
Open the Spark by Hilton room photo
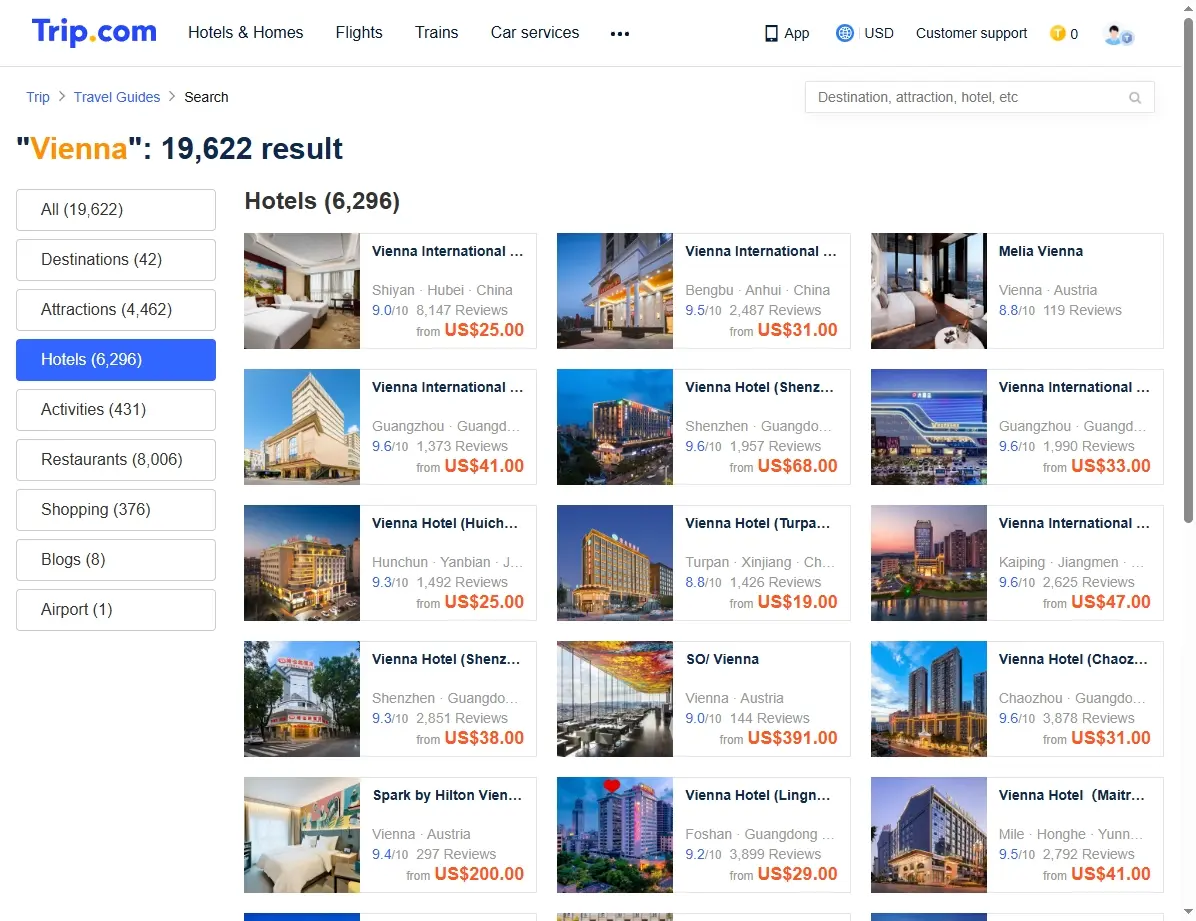(x=302, y=835)
